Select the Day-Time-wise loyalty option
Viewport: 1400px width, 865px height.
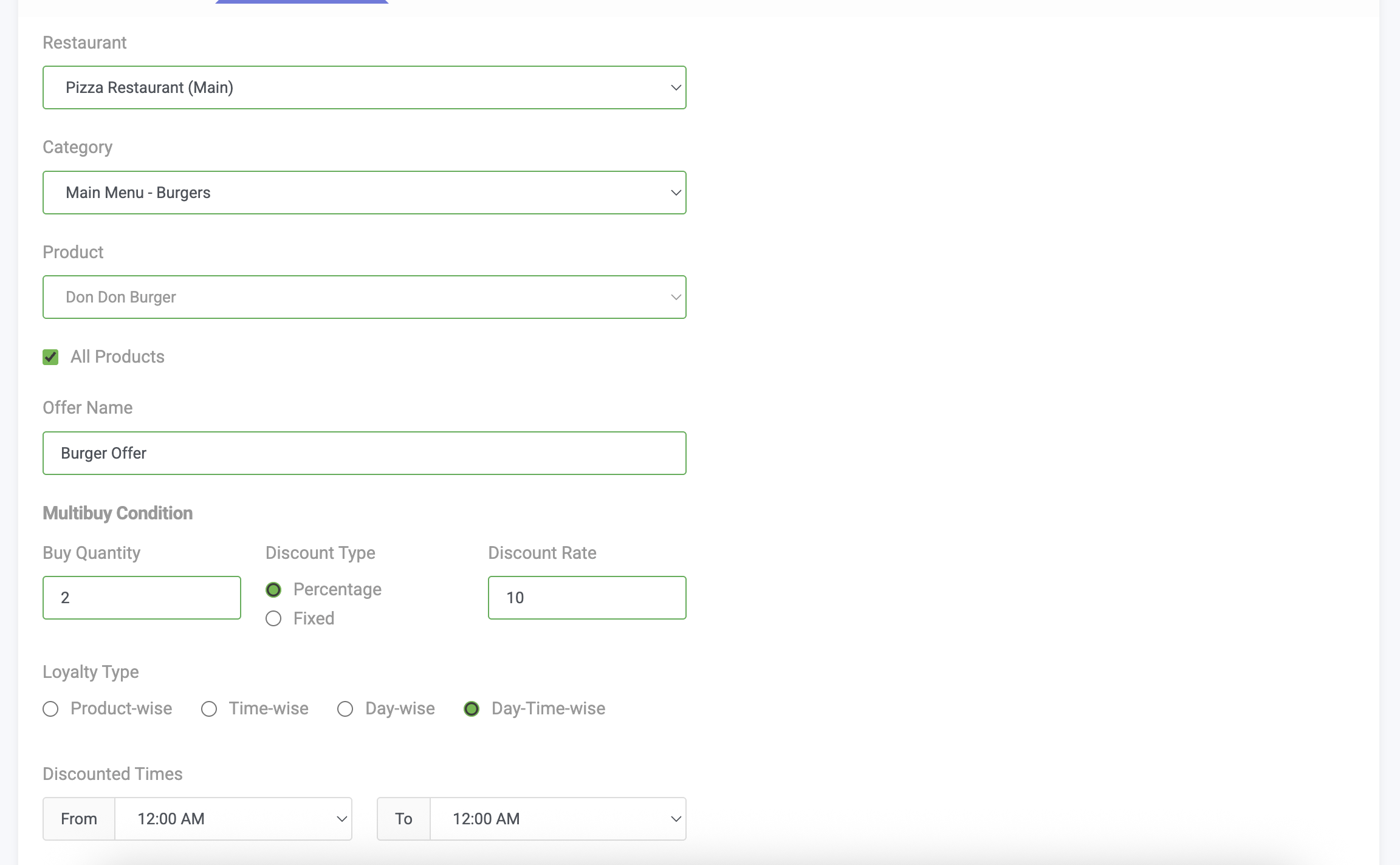pos(472,708)
